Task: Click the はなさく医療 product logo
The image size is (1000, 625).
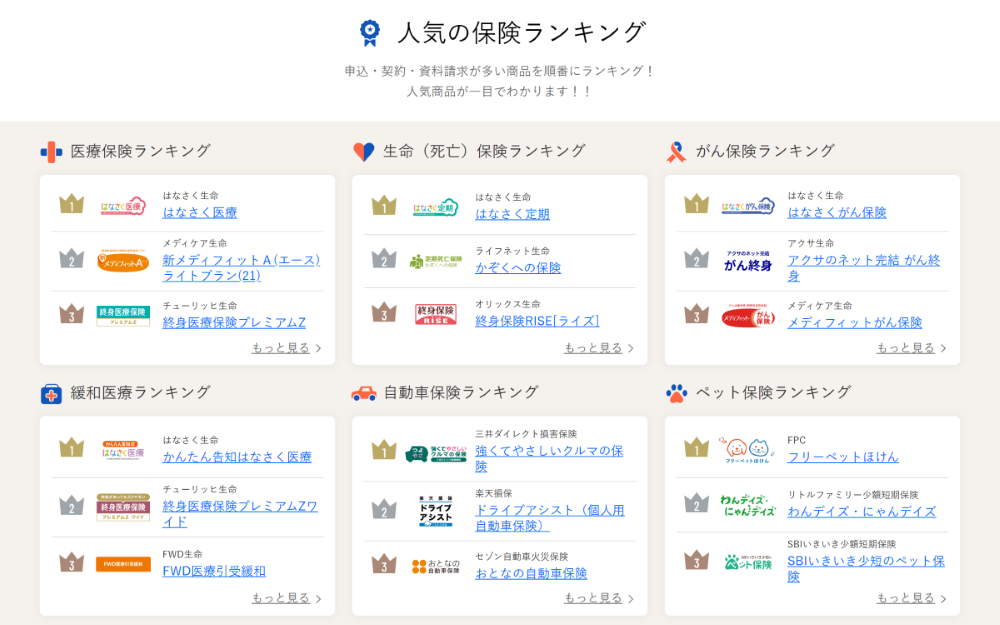Action: click(123, 206)
